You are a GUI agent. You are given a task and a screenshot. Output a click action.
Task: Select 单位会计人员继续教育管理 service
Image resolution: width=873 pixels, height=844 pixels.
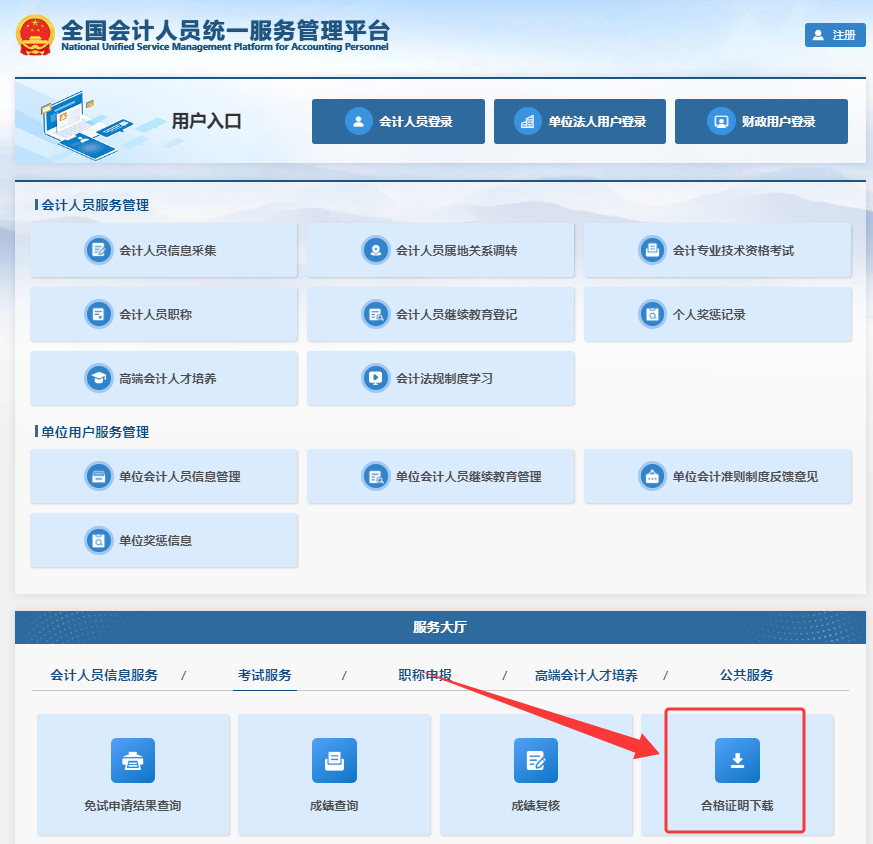440,476
